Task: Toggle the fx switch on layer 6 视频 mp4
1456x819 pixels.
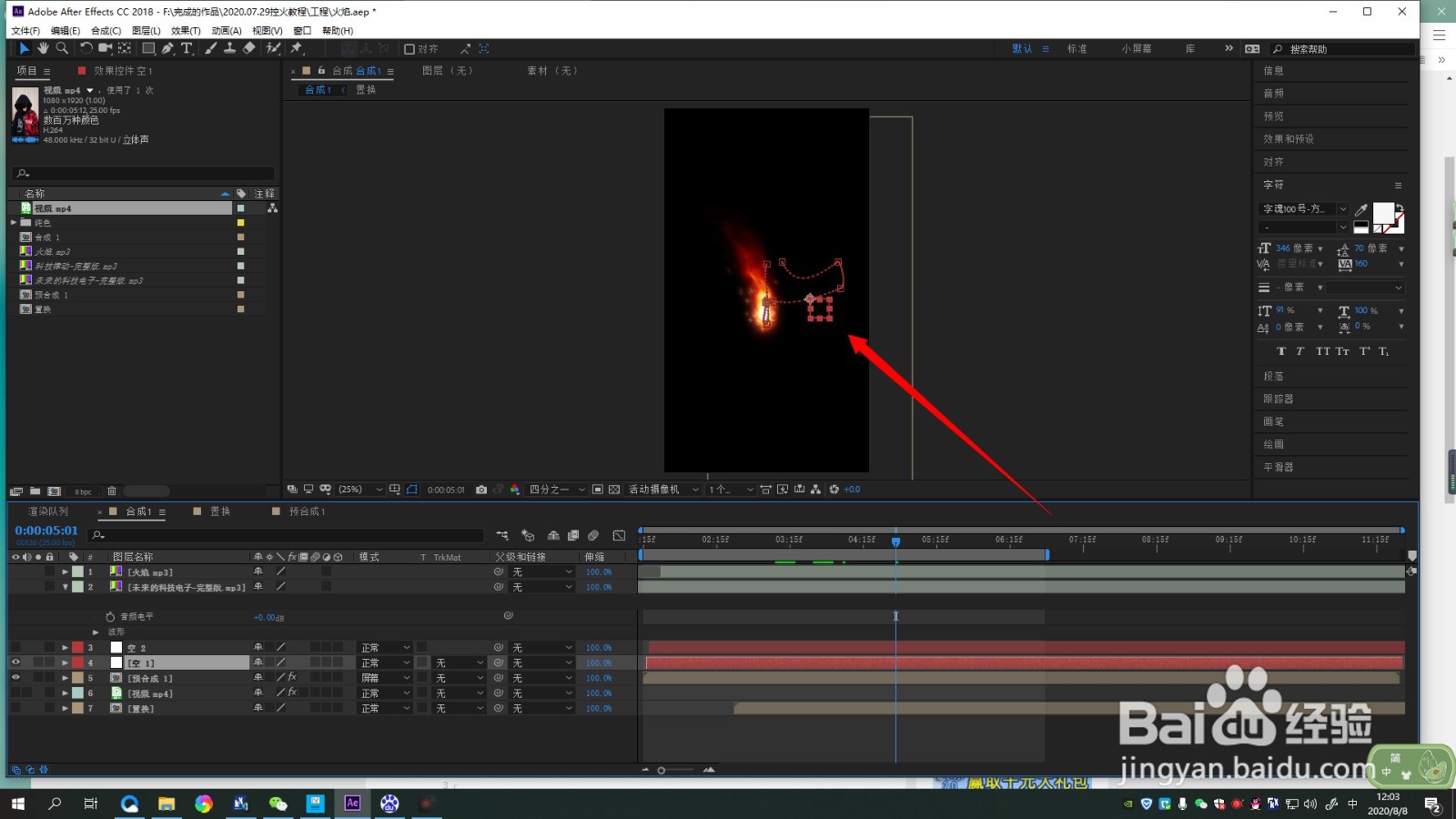Action: [x=292, y=693]
